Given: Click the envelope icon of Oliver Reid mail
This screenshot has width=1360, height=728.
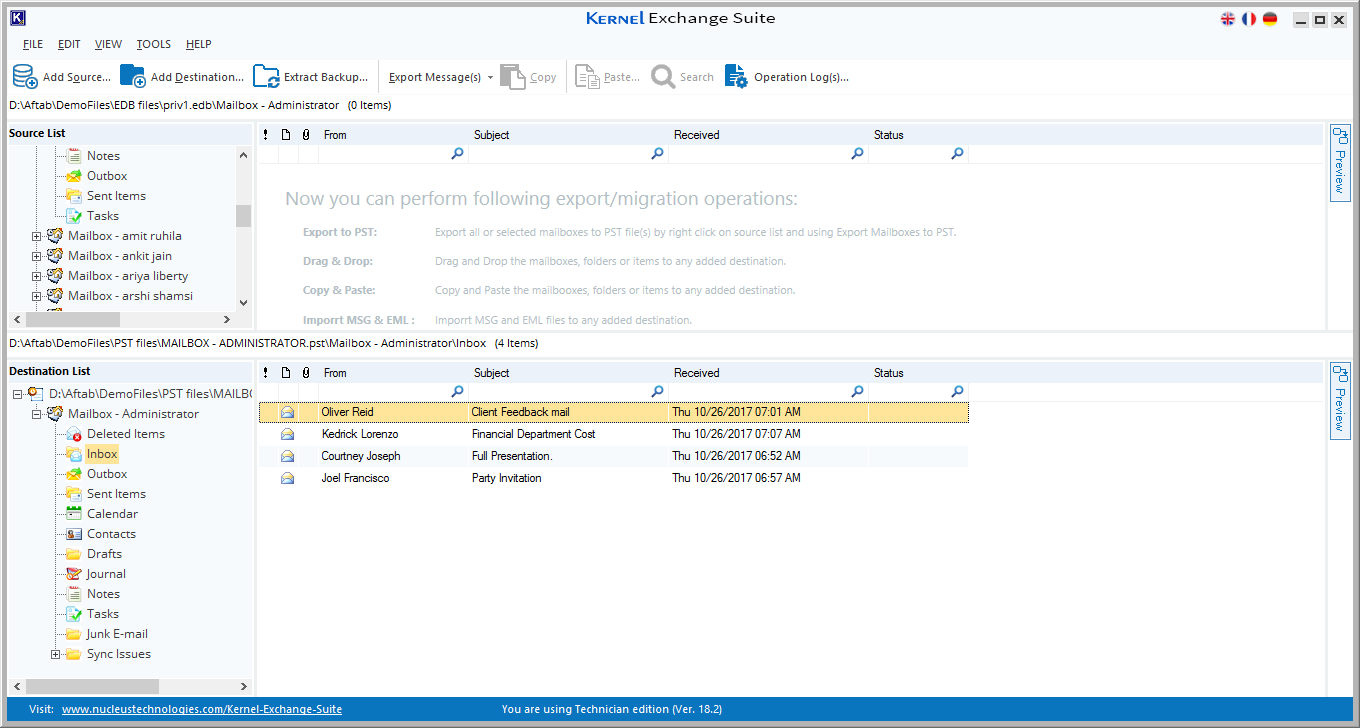Looking at the screenshot, I should pyautogui.click(x=288, y=412).
